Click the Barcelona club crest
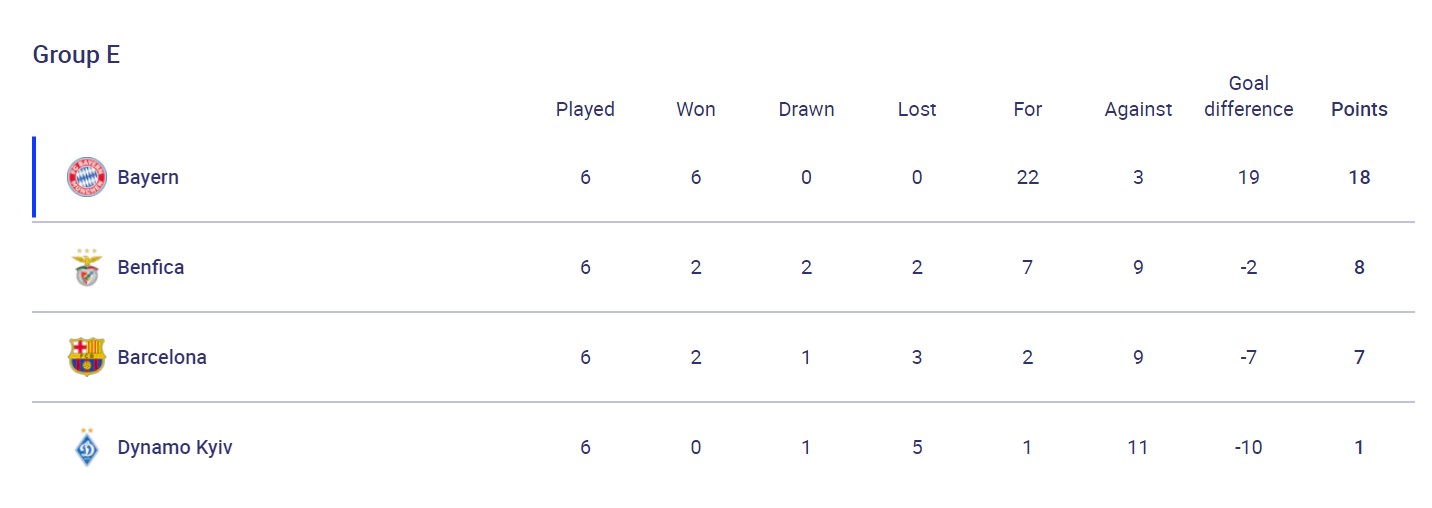Viewport: 1432px width, 508px height. [x=86, y=357]
